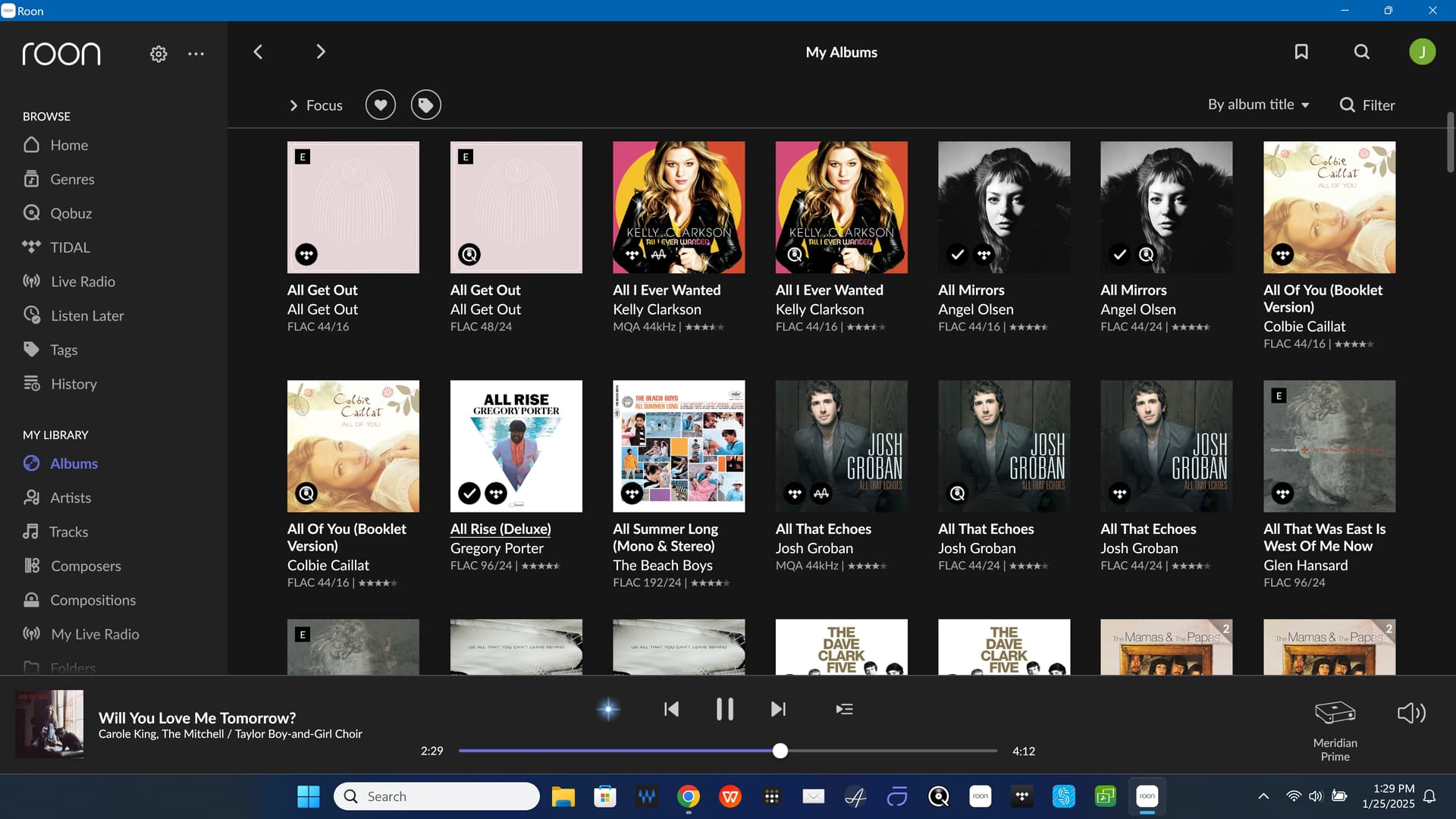The width and height of the screenshot is (1456, 819).
Task: Click the Glen Hansard artist name
Action: 1306,565
